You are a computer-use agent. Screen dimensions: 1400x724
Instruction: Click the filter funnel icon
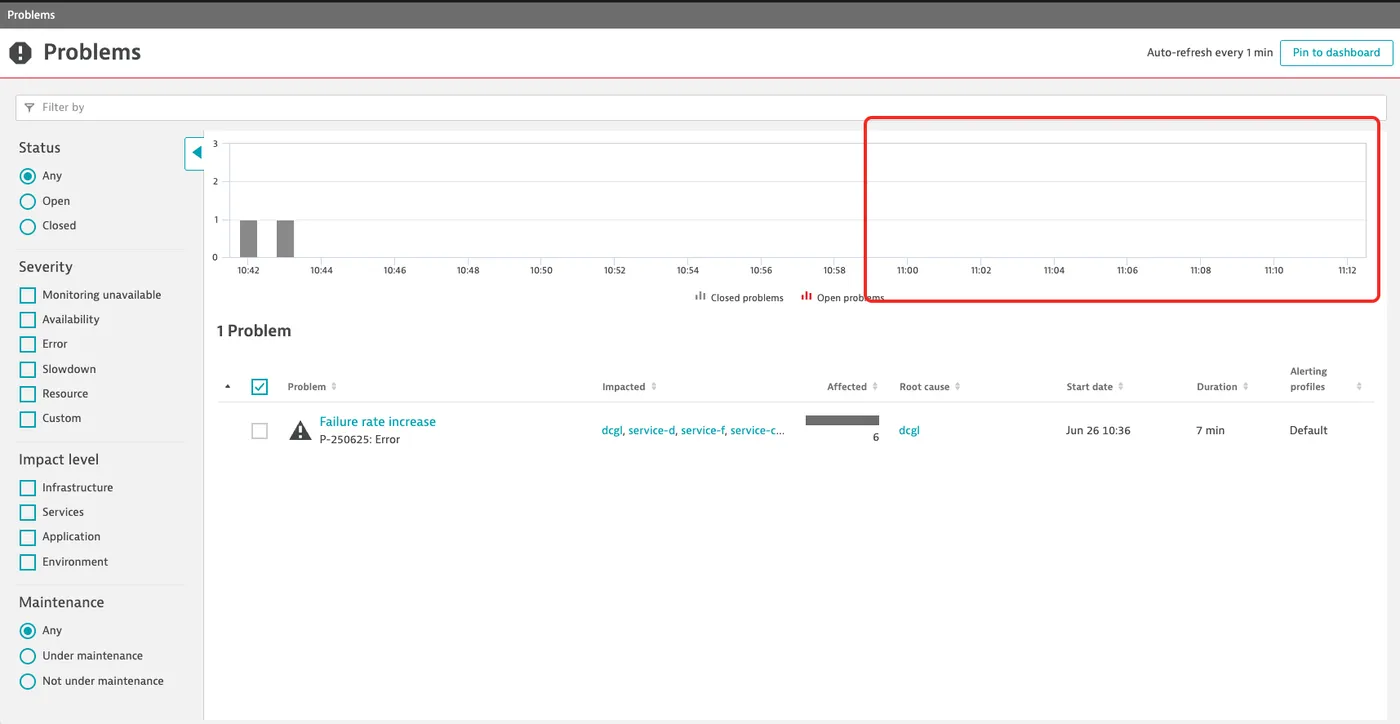[29, 107]
